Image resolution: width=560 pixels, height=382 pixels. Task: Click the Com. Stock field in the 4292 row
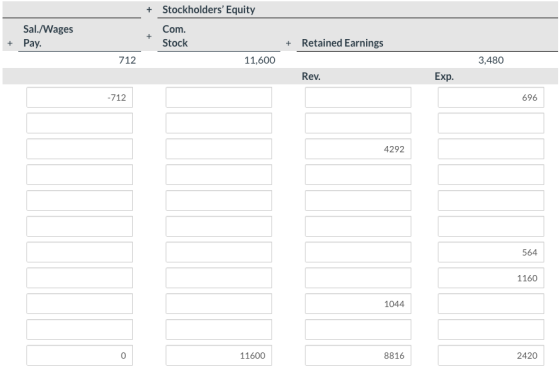click(219, 149)
